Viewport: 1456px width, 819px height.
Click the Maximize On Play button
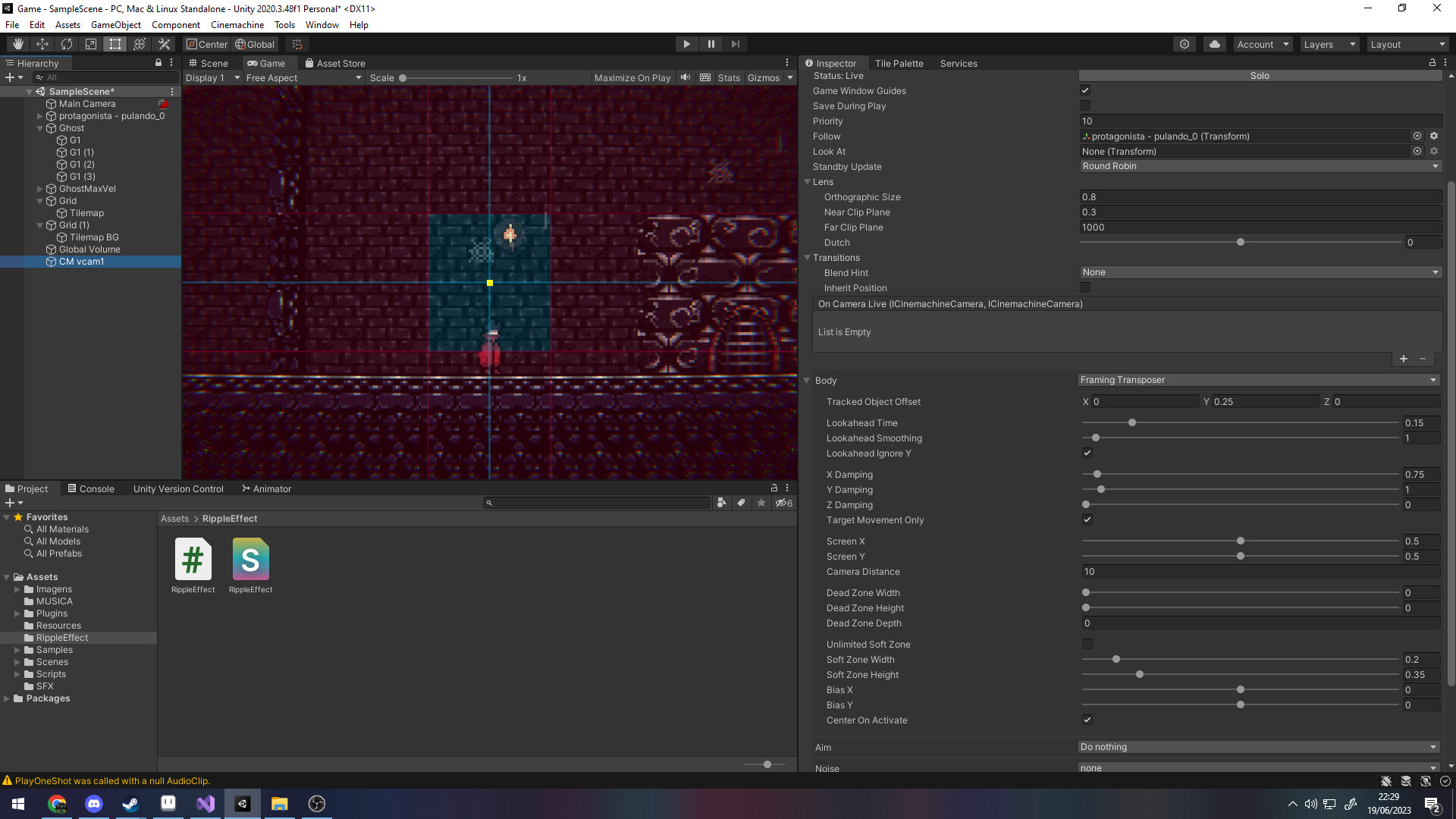(632, 77)
